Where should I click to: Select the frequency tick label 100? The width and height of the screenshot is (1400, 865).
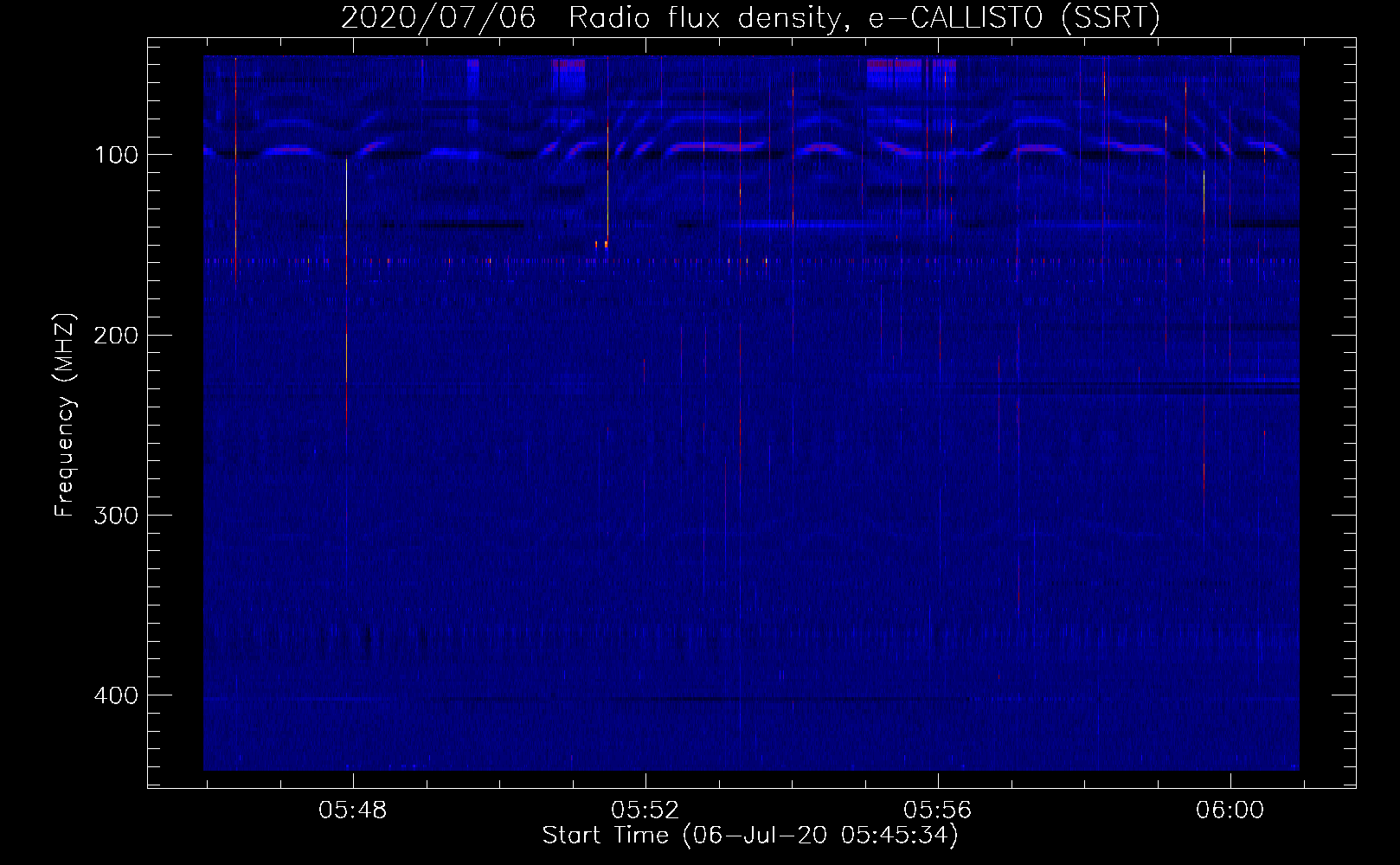[116, 155]
